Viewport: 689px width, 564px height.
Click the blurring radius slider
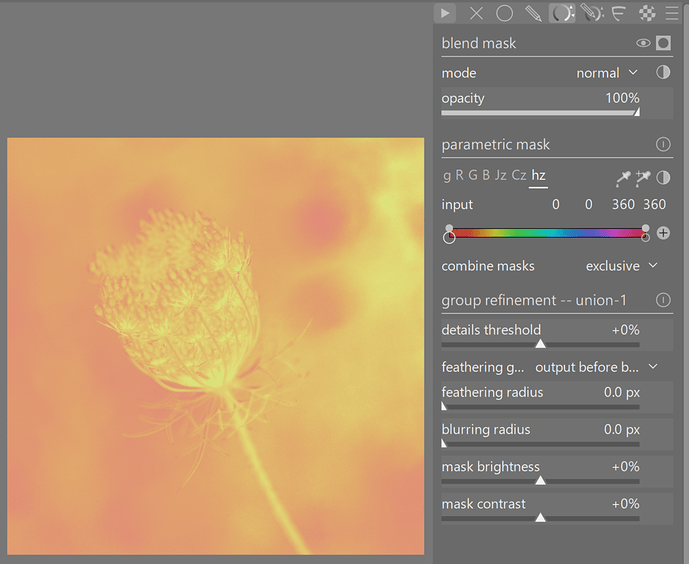pos(540,445)
